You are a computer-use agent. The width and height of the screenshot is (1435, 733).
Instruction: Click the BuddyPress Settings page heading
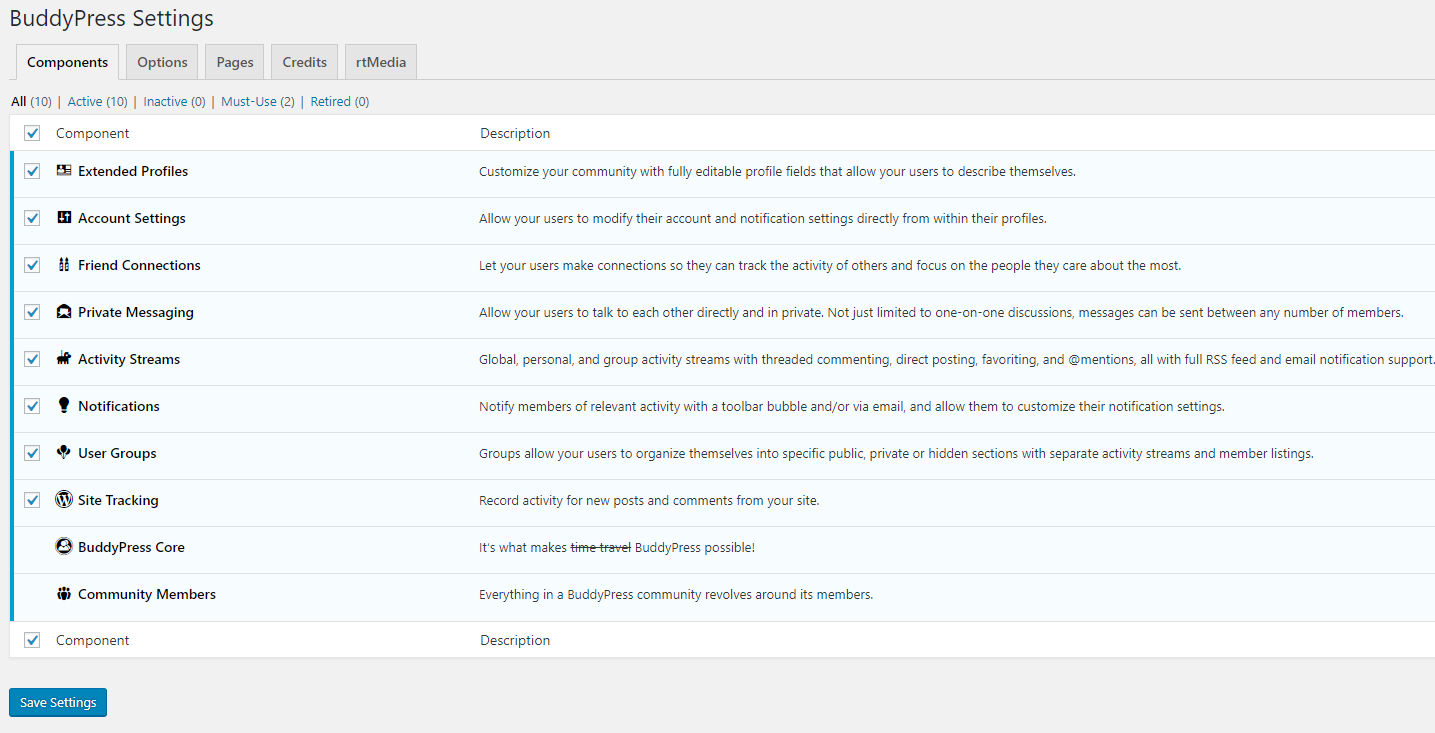coord(111,18)
